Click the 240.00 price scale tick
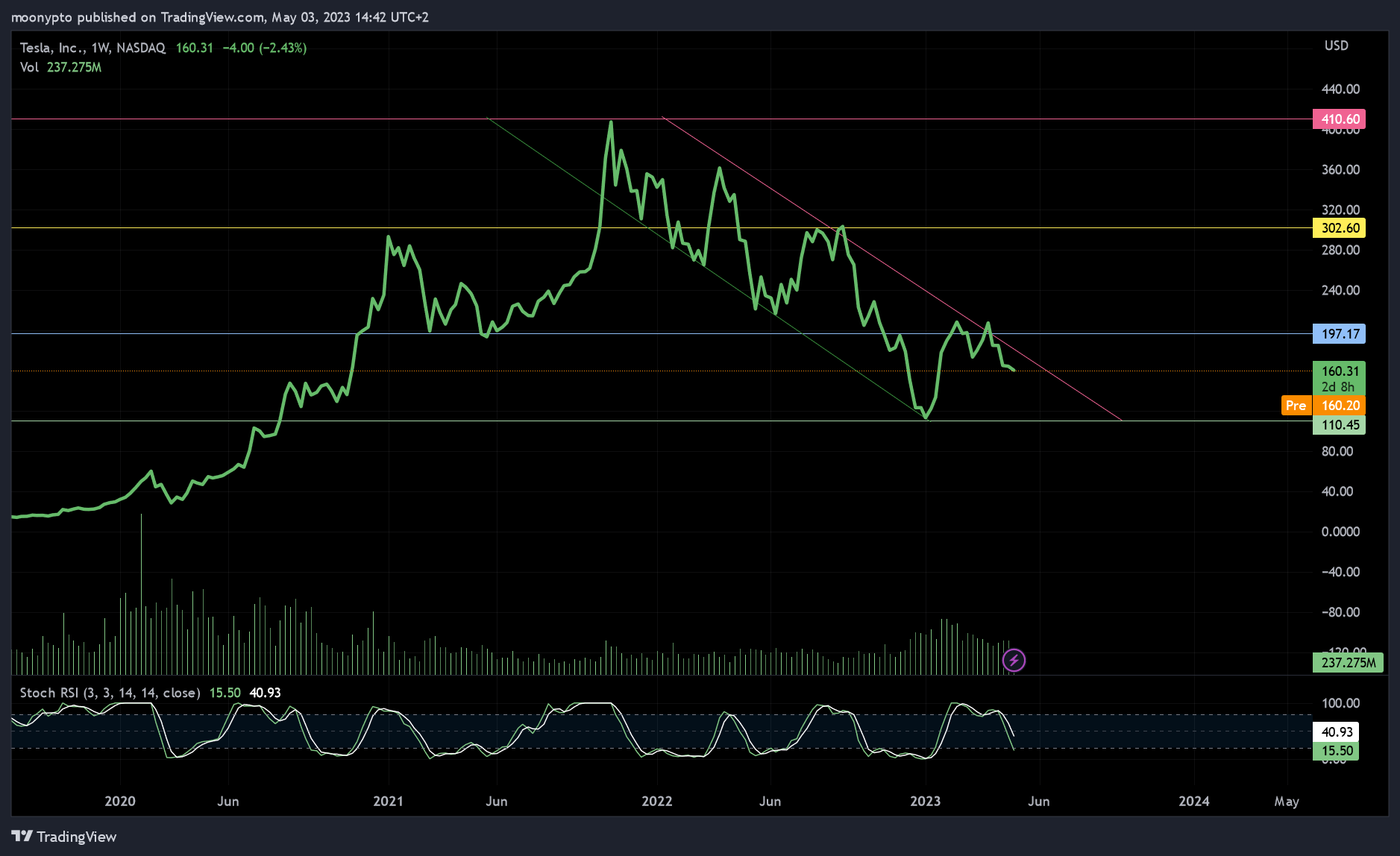The image size is (1400, 856). click(1340, 290)
